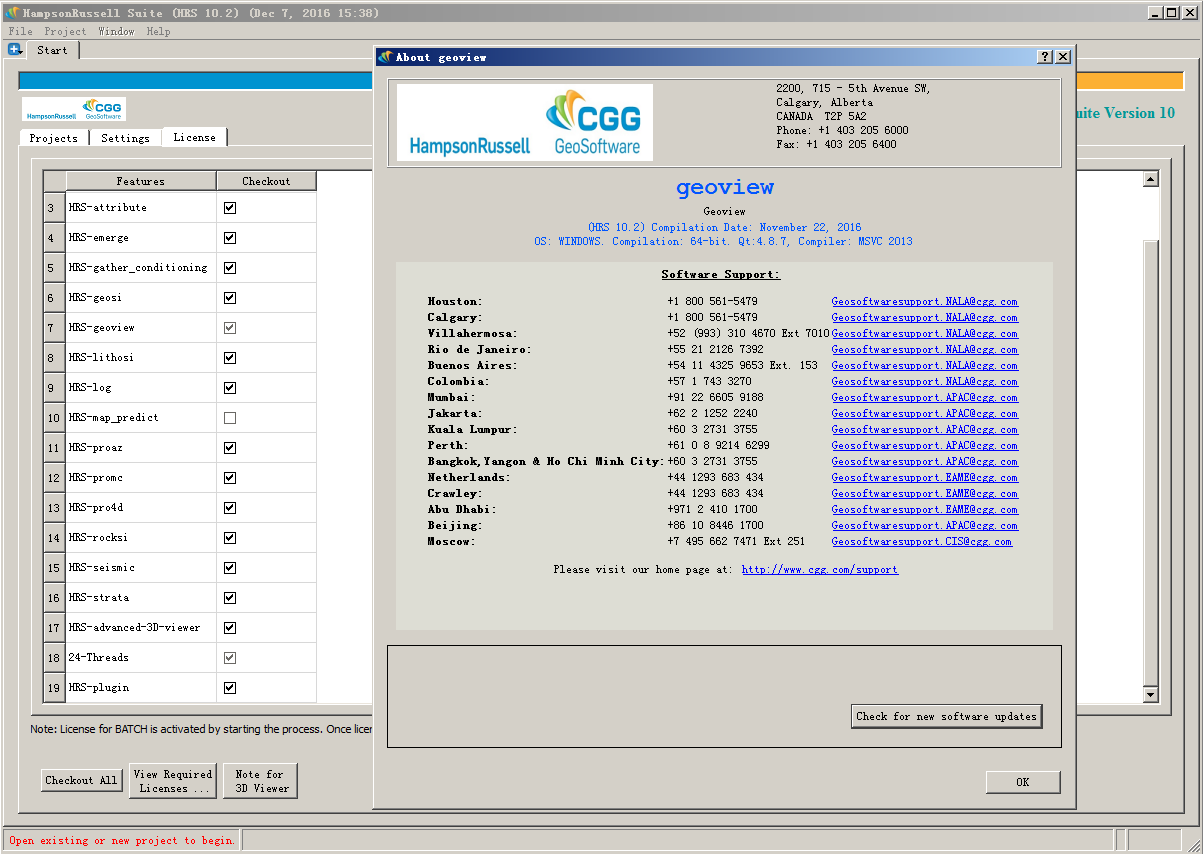Click the Features column header
Image resolution: width=1203 pixels, height=854 pixels.
click(141, 181)
